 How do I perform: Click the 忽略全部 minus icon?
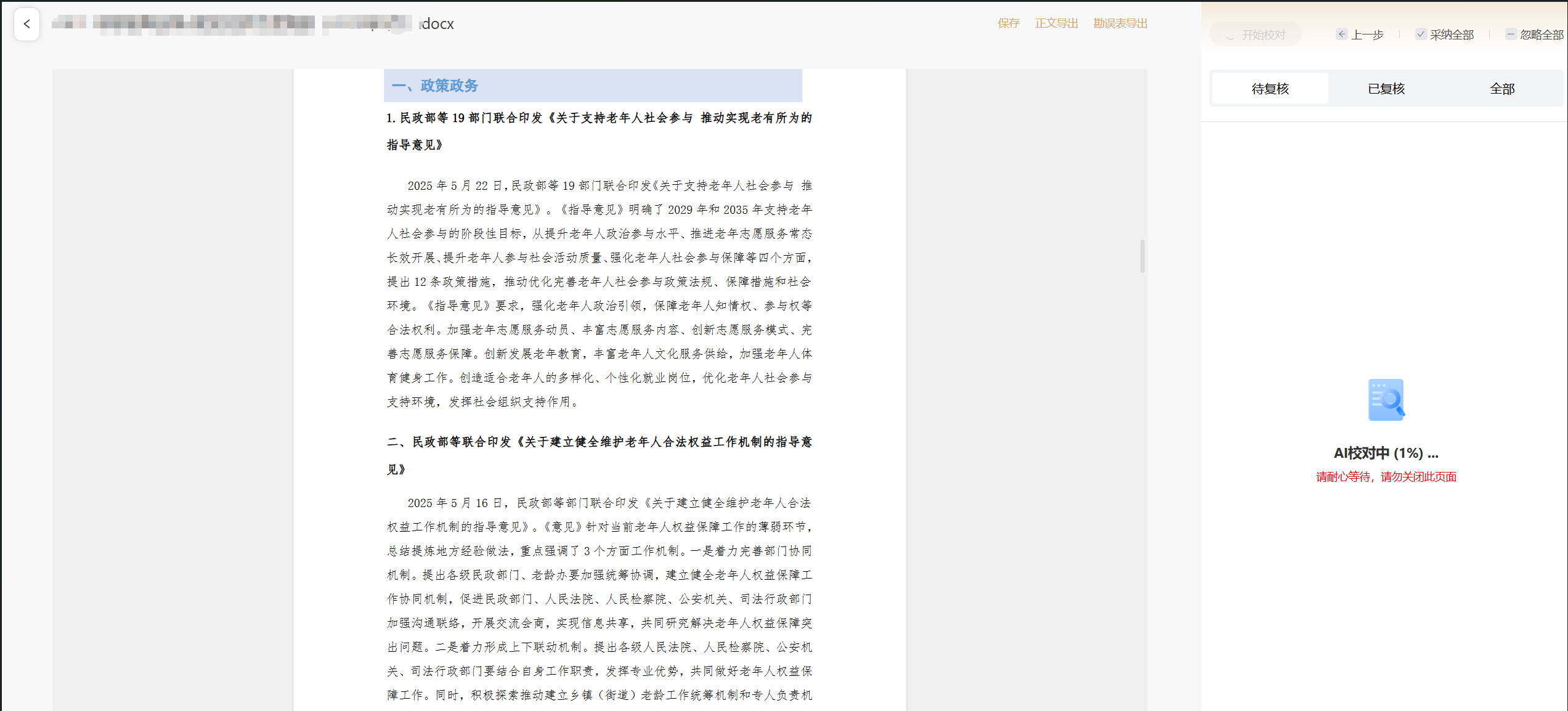1511,35
